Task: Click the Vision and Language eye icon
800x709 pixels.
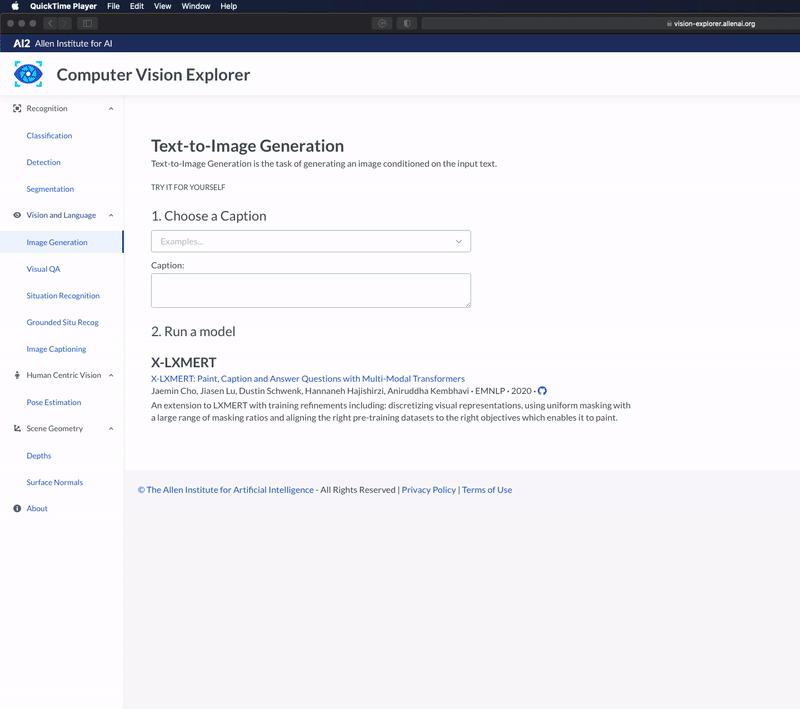Action: (x=17, y=215)
